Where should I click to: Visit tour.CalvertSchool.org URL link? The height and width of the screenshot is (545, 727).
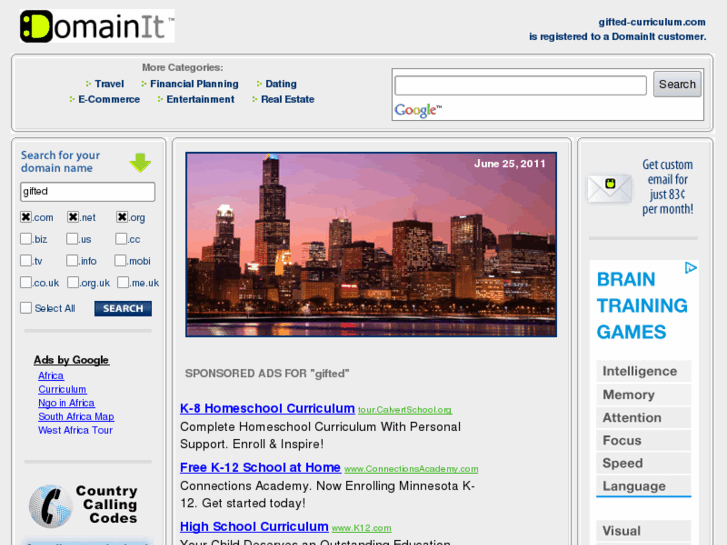(x=405, y=410)
